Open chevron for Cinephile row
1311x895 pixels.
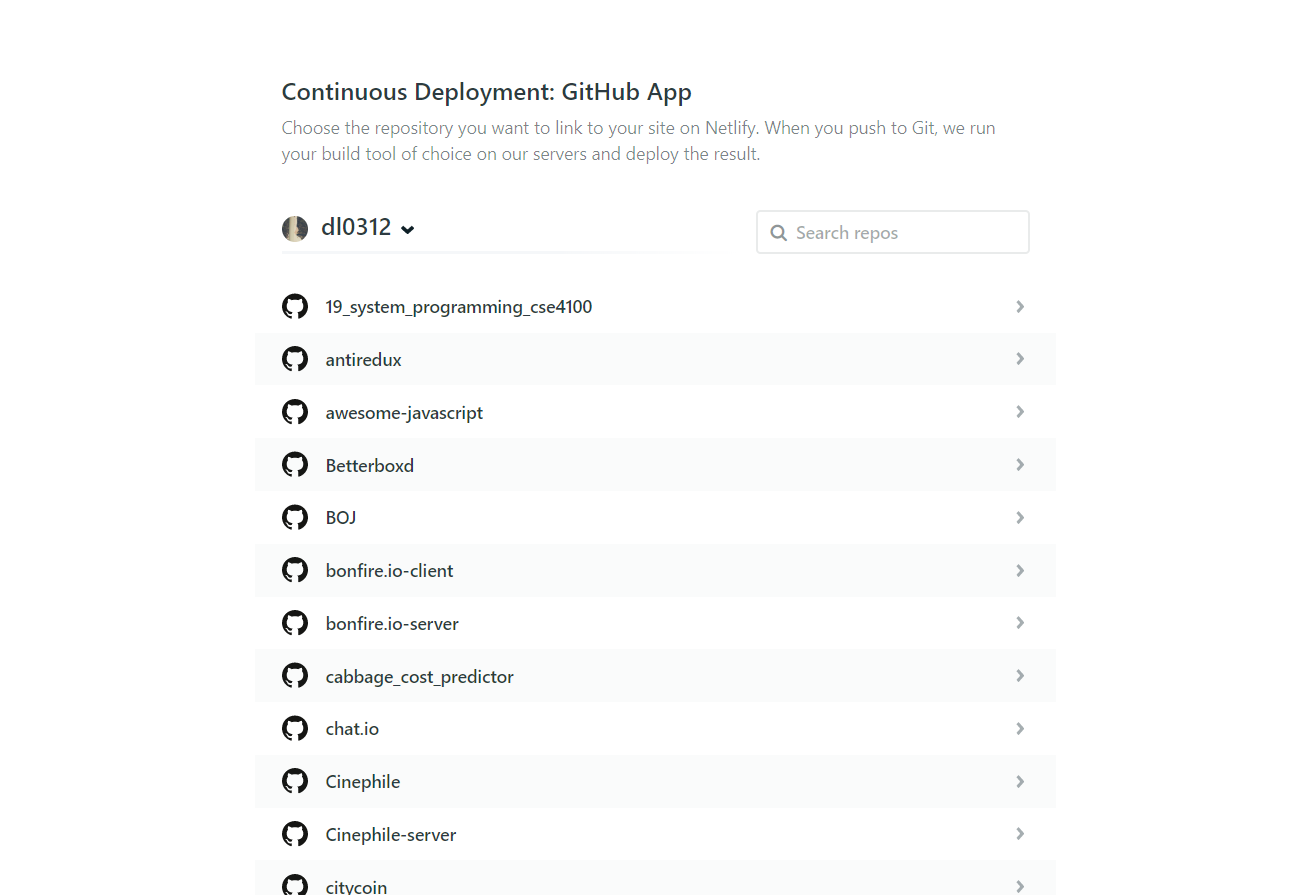1020,781
